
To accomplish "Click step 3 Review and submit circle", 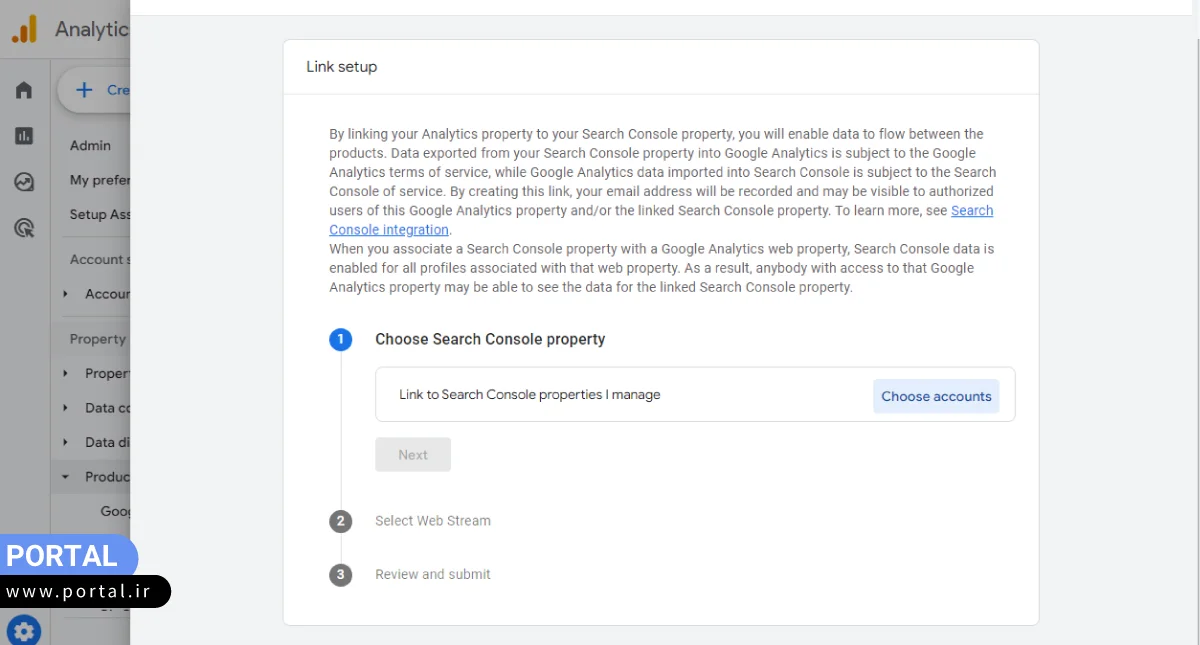I will click(x=340, y=575).
